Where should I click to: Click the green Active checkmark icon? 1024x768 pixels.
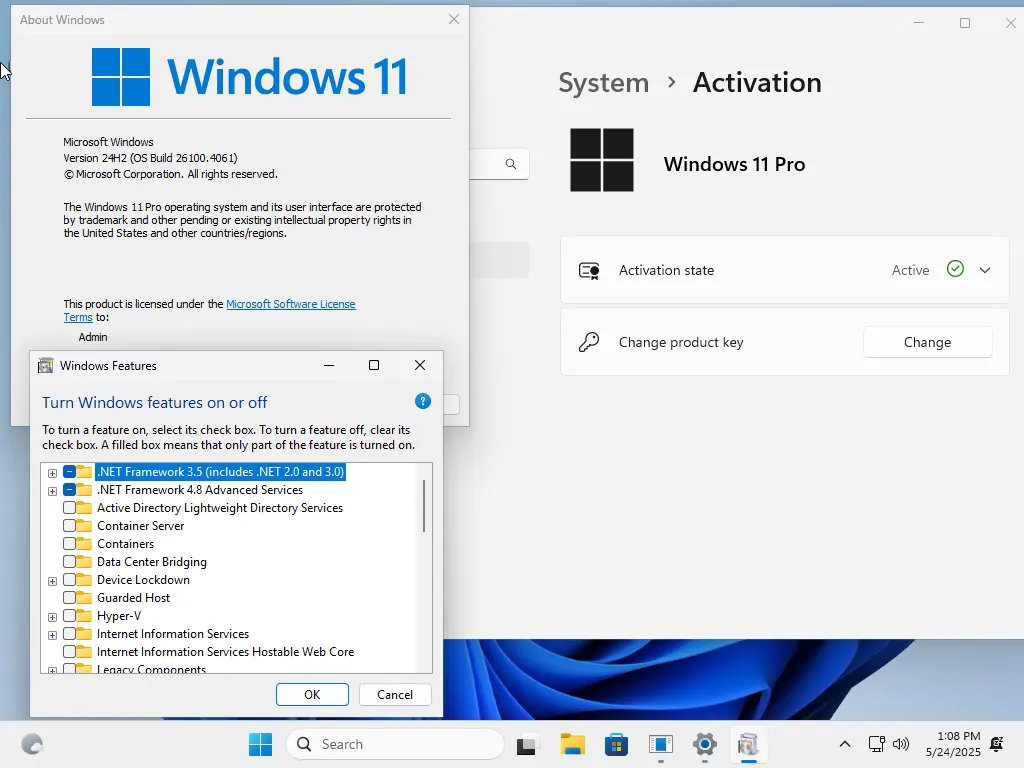[955, 269]
